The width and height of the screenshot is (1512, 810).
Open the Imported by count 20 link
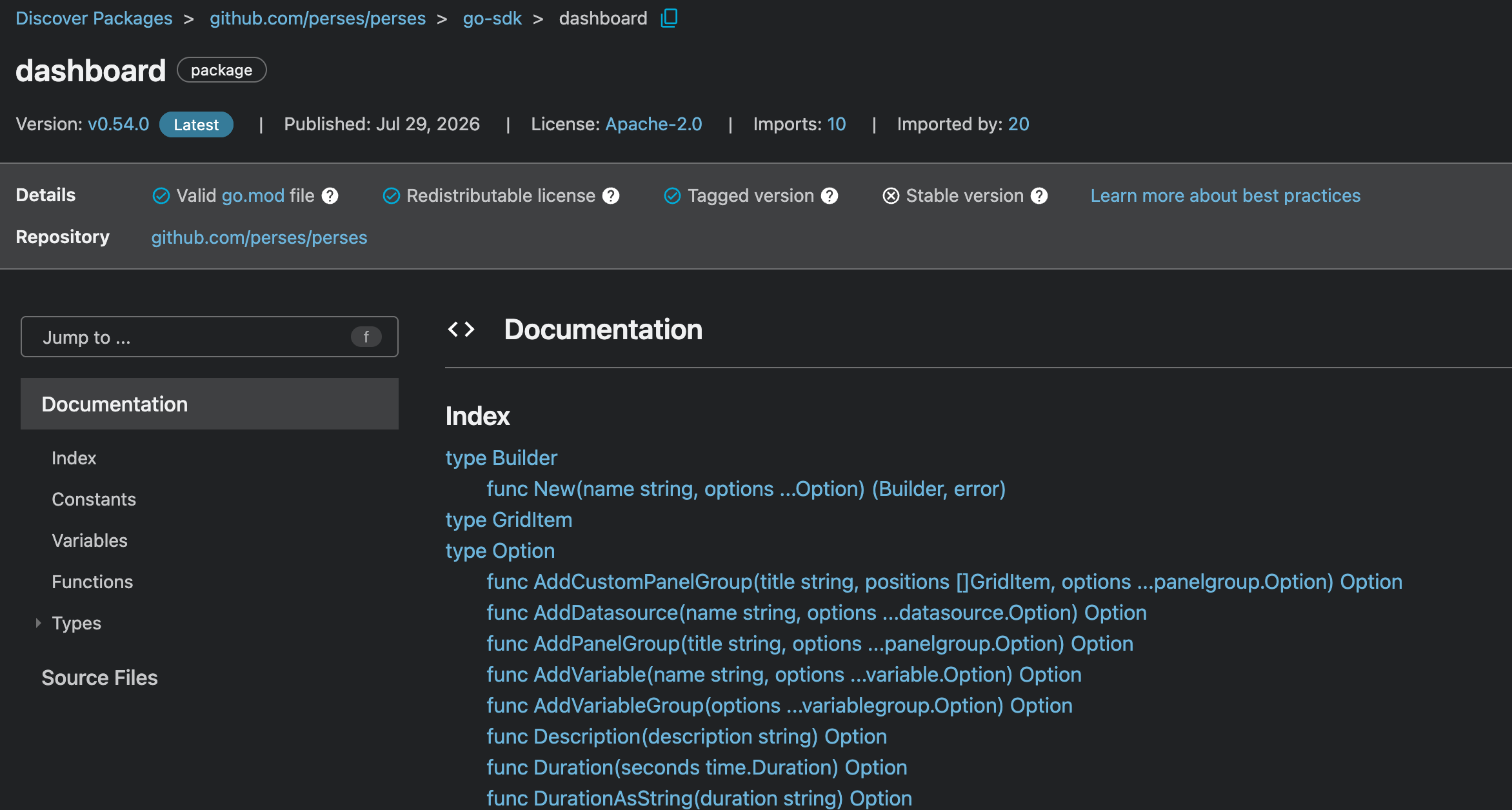(1019, 124)
